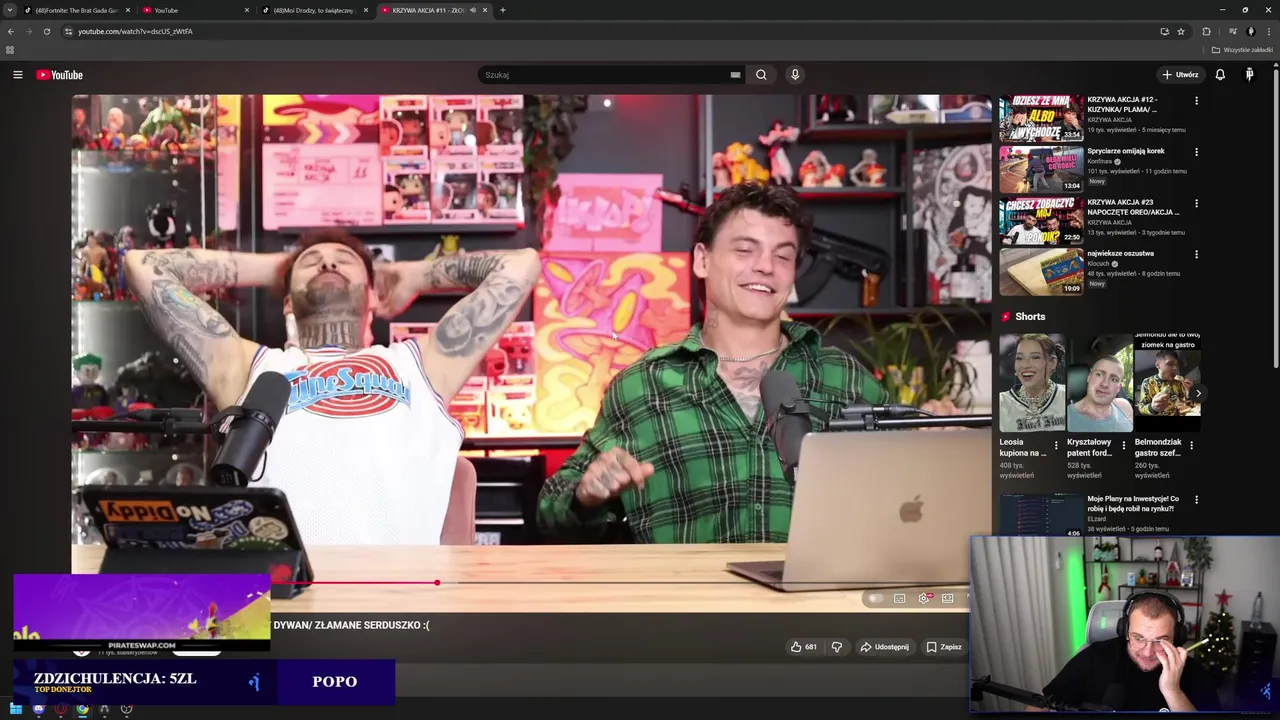Open options for Belmondziak gastro short

pos(1191,445)
